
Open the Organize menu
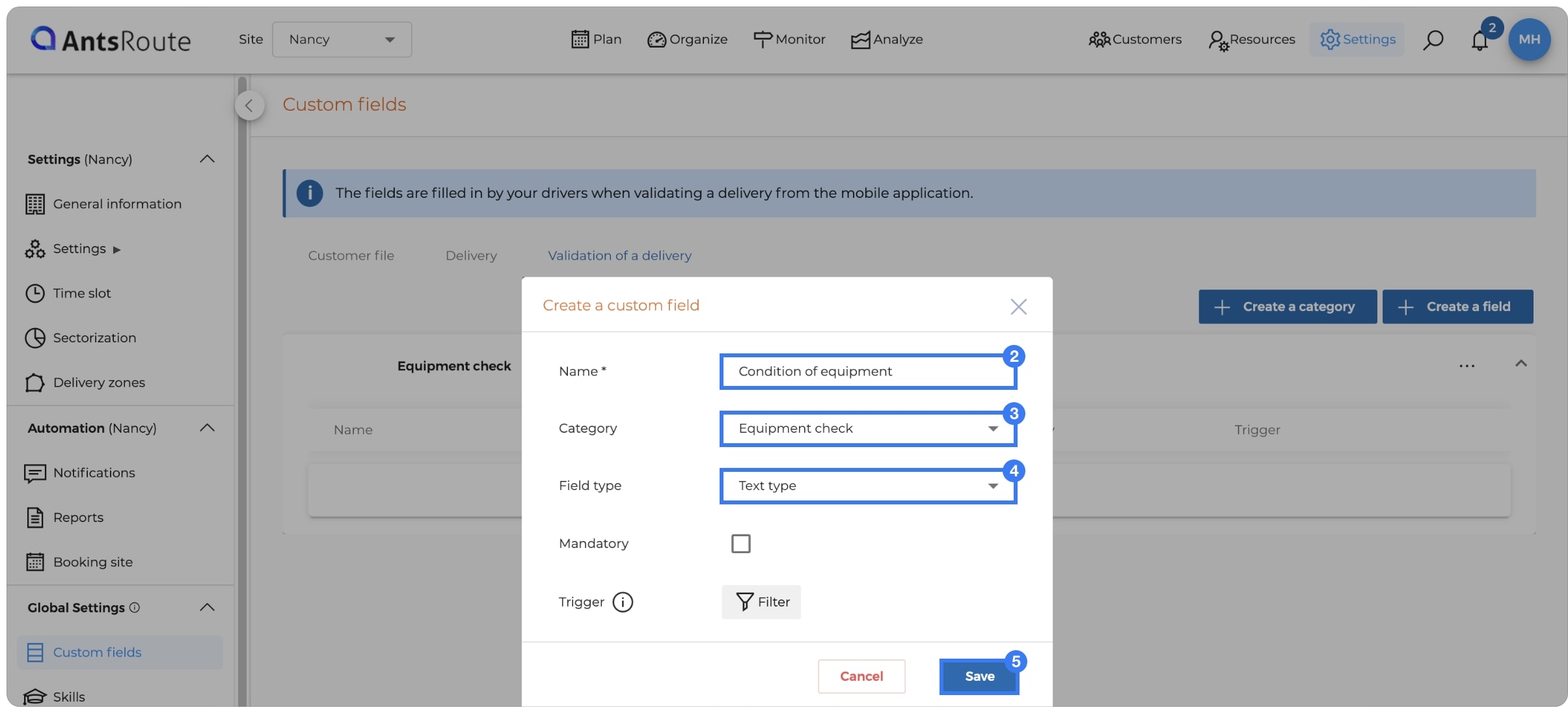687,40
